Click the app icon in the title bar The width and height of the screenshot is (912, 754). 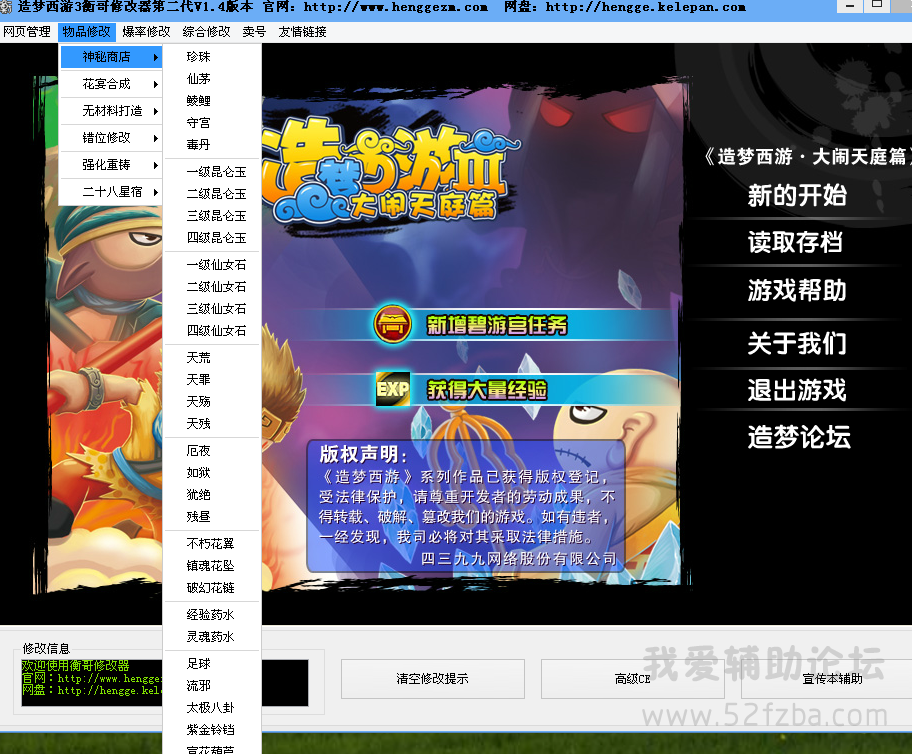(6, 7)
